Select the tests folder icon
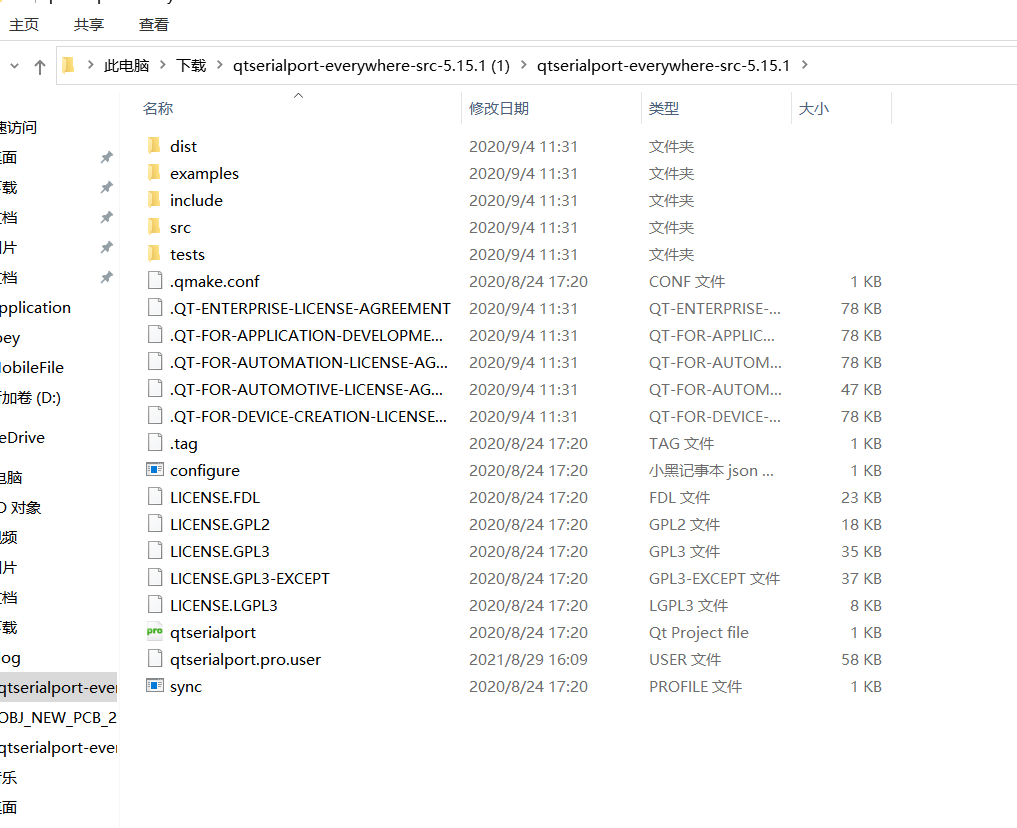 click(x=154, y=254)
